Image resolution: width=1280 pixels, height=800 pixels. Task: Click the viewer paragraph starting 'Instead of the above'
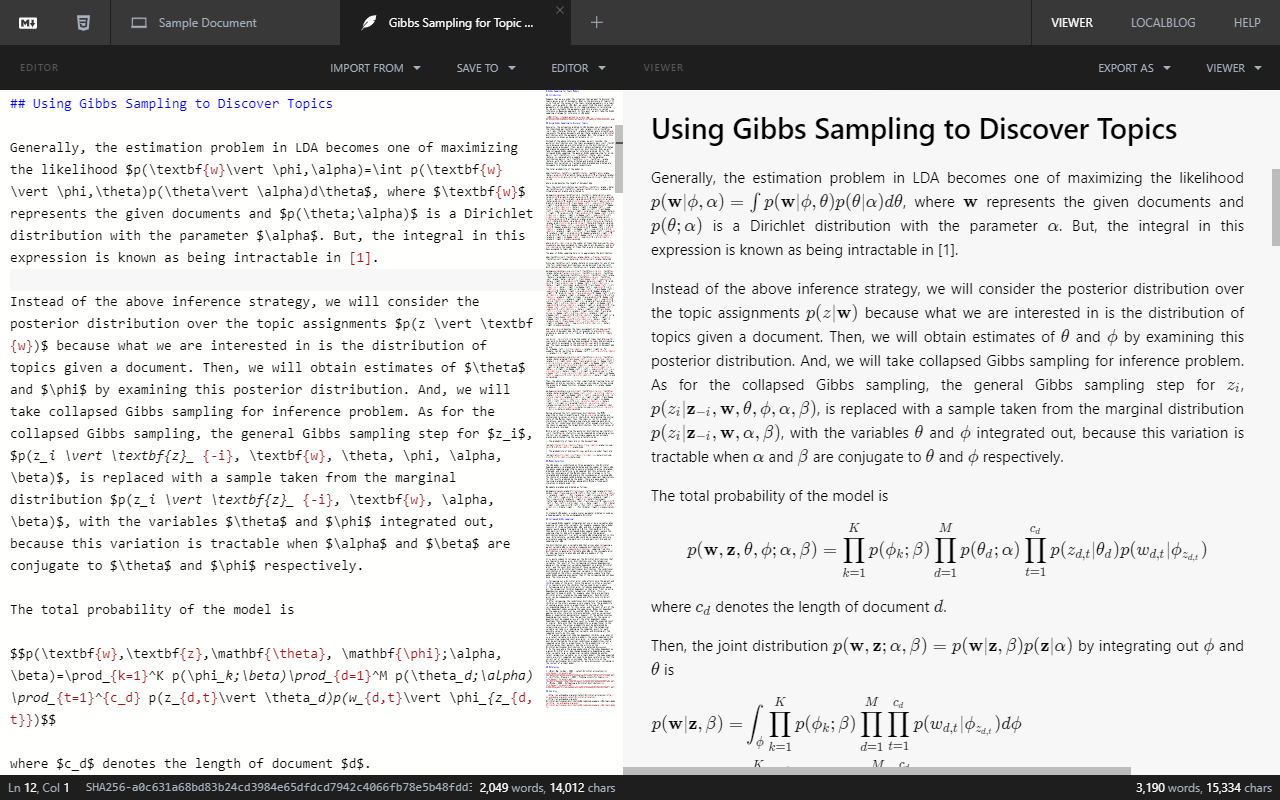pyautogui.click(x=947, y=373)
